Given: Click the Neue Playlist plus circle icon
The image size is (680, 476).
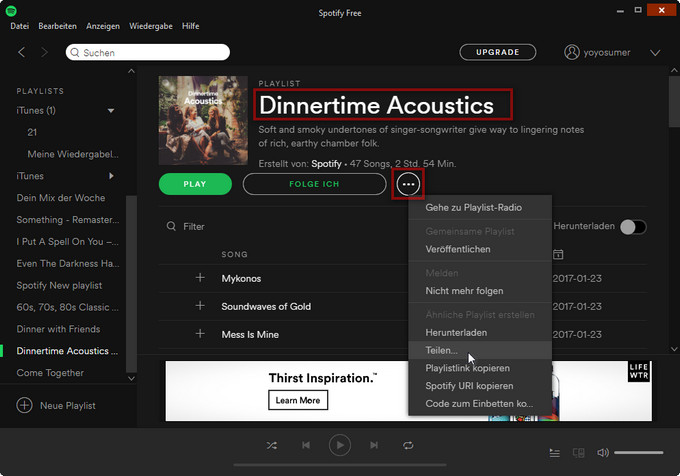Looking at the screenshot, I should click(x=24, y=405).
